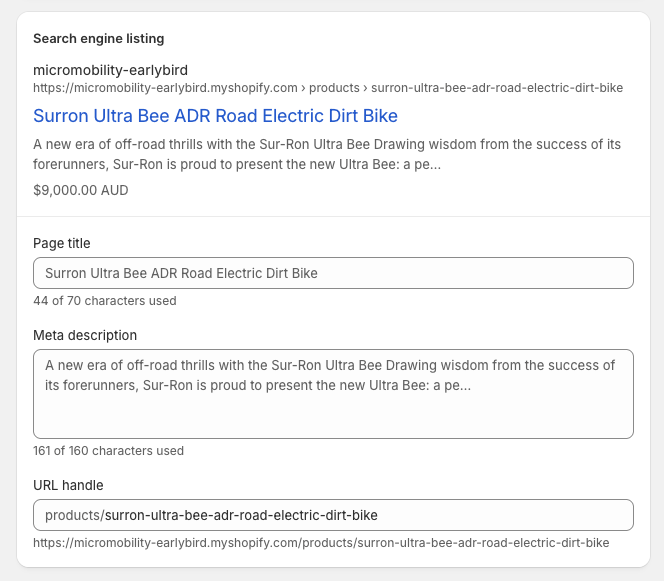This screenshot has height=581, width=664.
Task: Click the preview breadcrumb URL under the store name
Action: 328,88
